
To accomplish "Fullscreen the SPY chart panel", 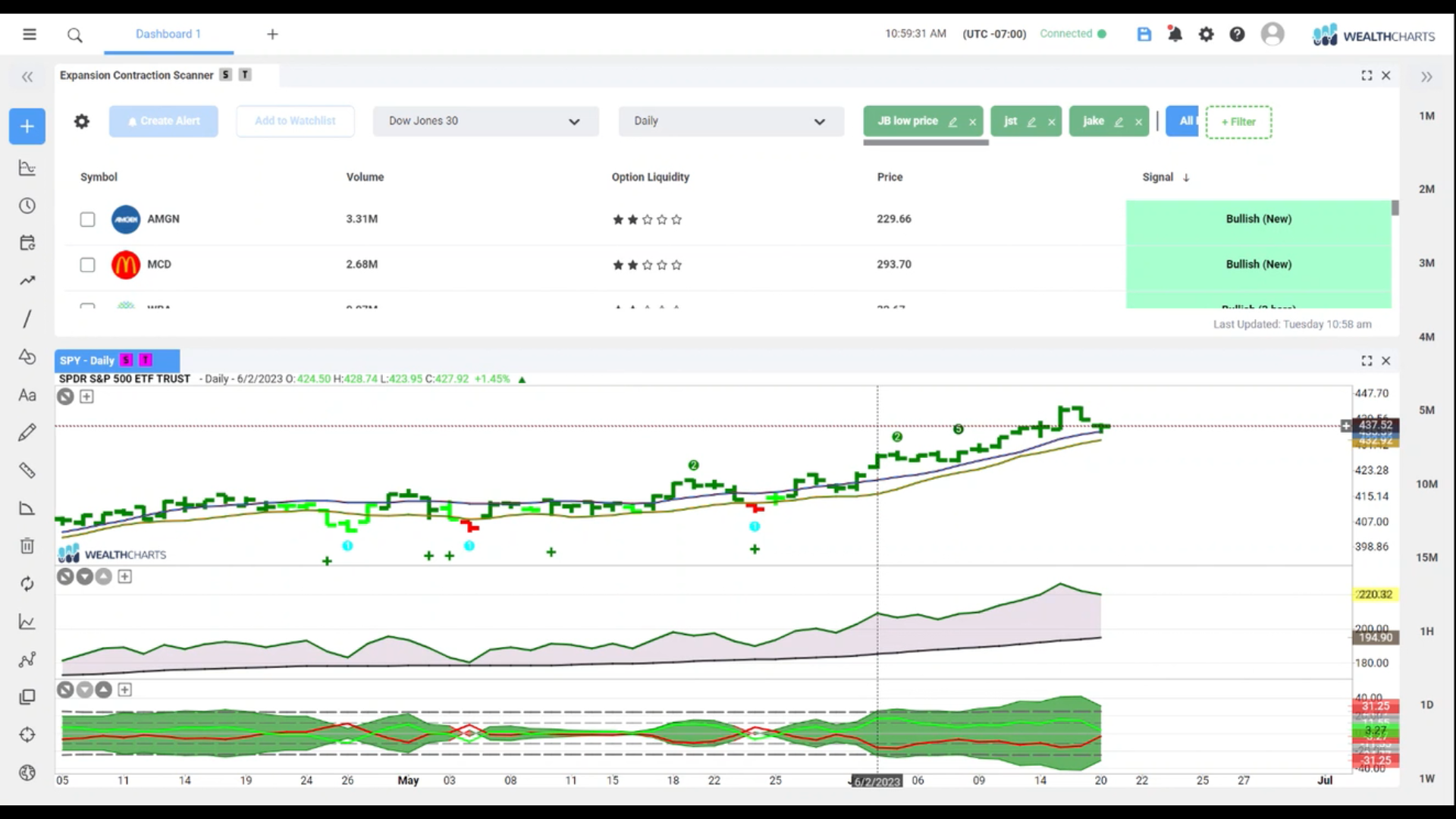I will click(x=1367, y=361).
